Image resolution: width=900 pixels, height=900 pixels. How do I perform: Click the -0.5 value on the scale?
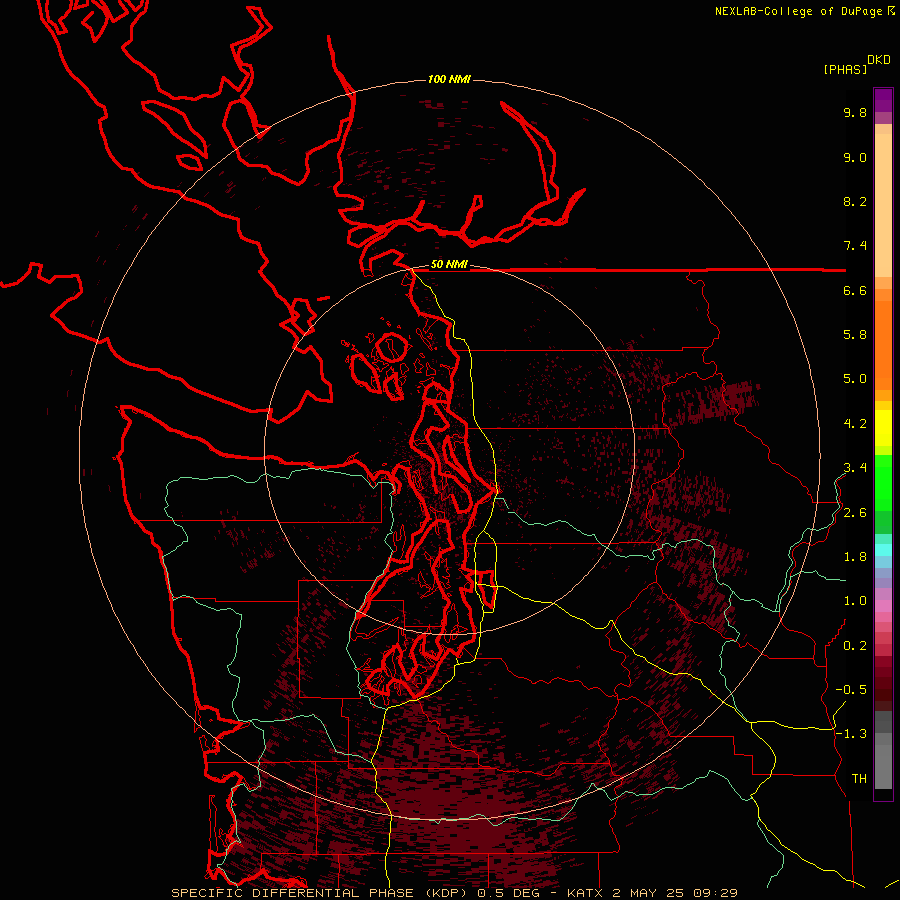[851, 690]
